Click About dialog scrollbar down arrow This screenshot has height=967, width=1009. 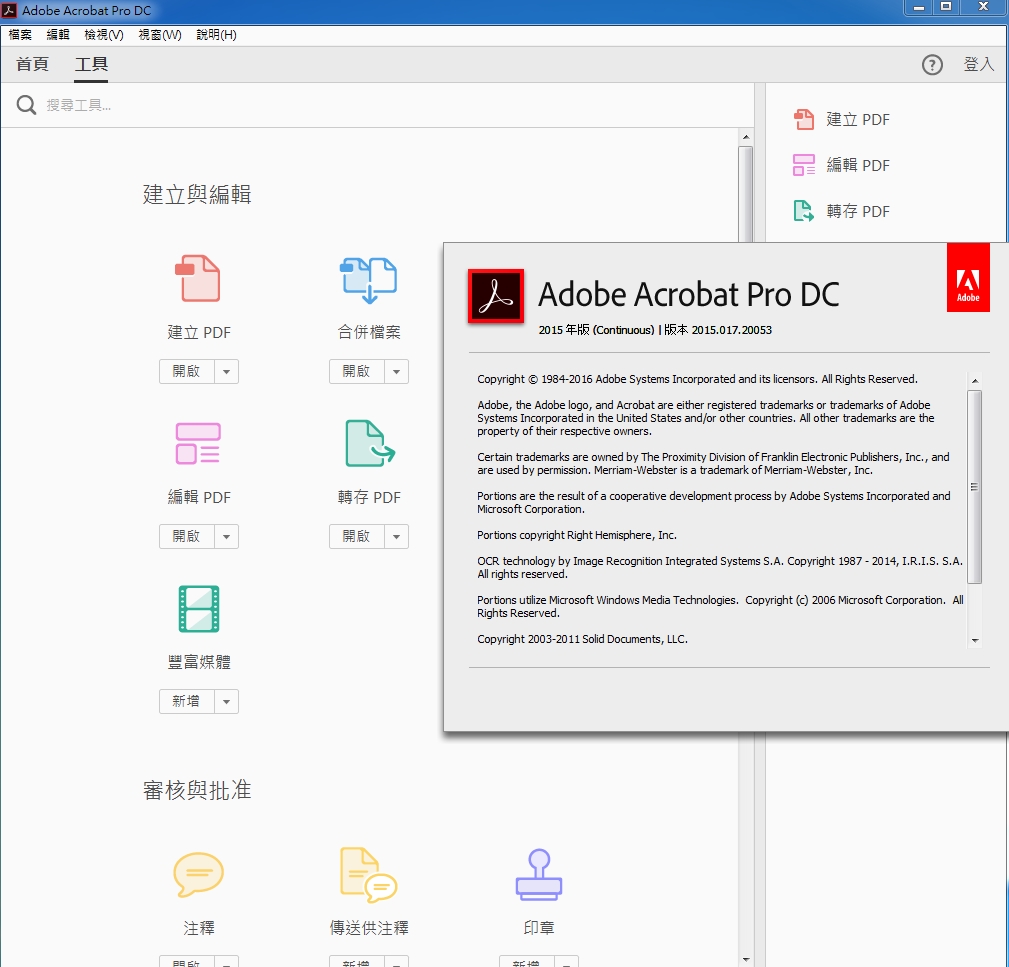[975, 640]
